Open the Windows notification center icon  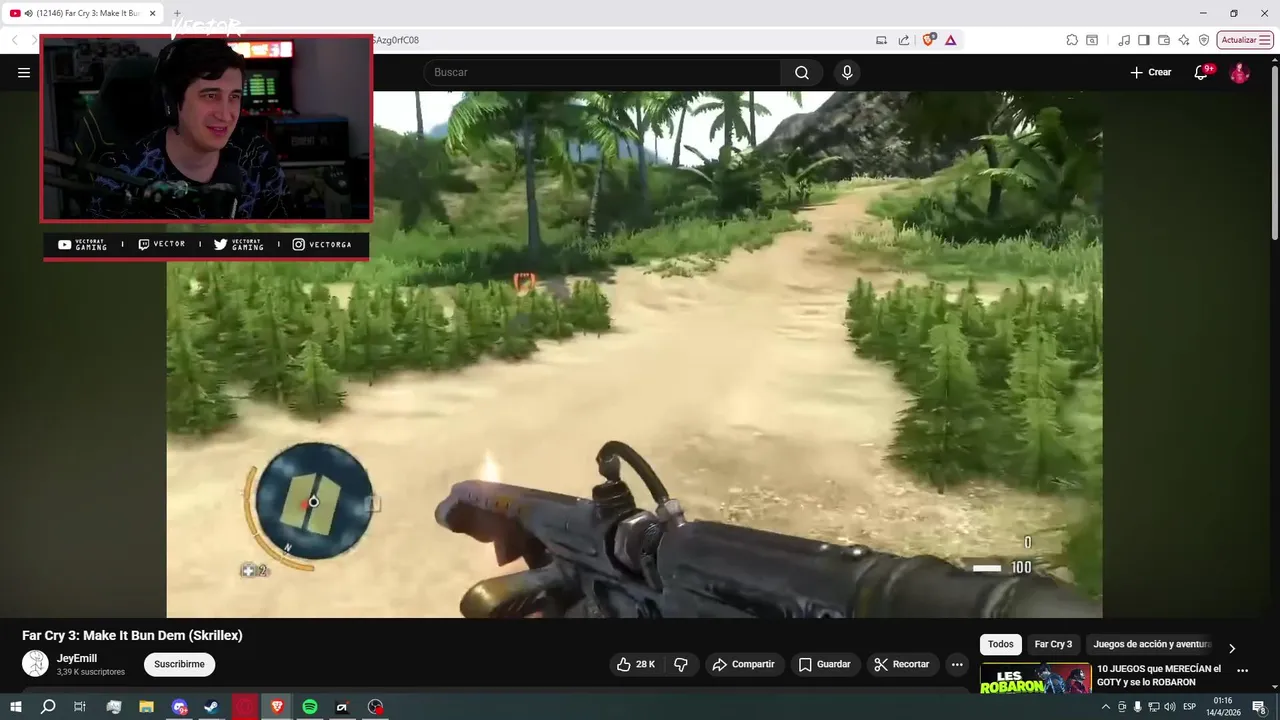click(x=1260, y=707)
